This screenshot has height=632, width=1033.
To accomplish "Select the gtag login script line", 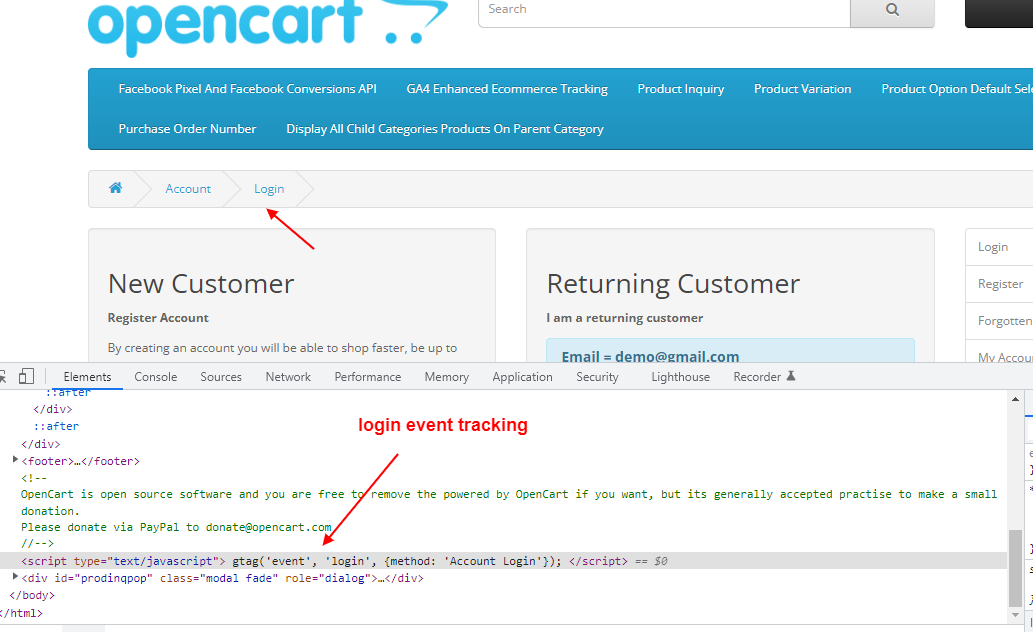I will [503, 561].
